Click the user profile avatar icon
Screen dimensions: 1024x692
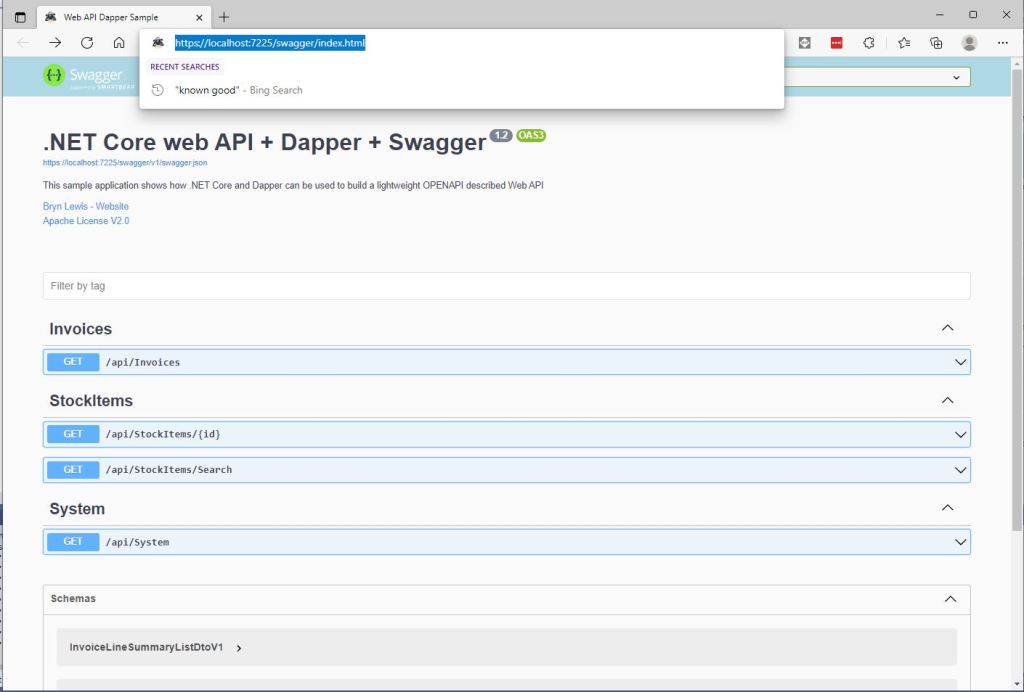[x=969, y=43]
